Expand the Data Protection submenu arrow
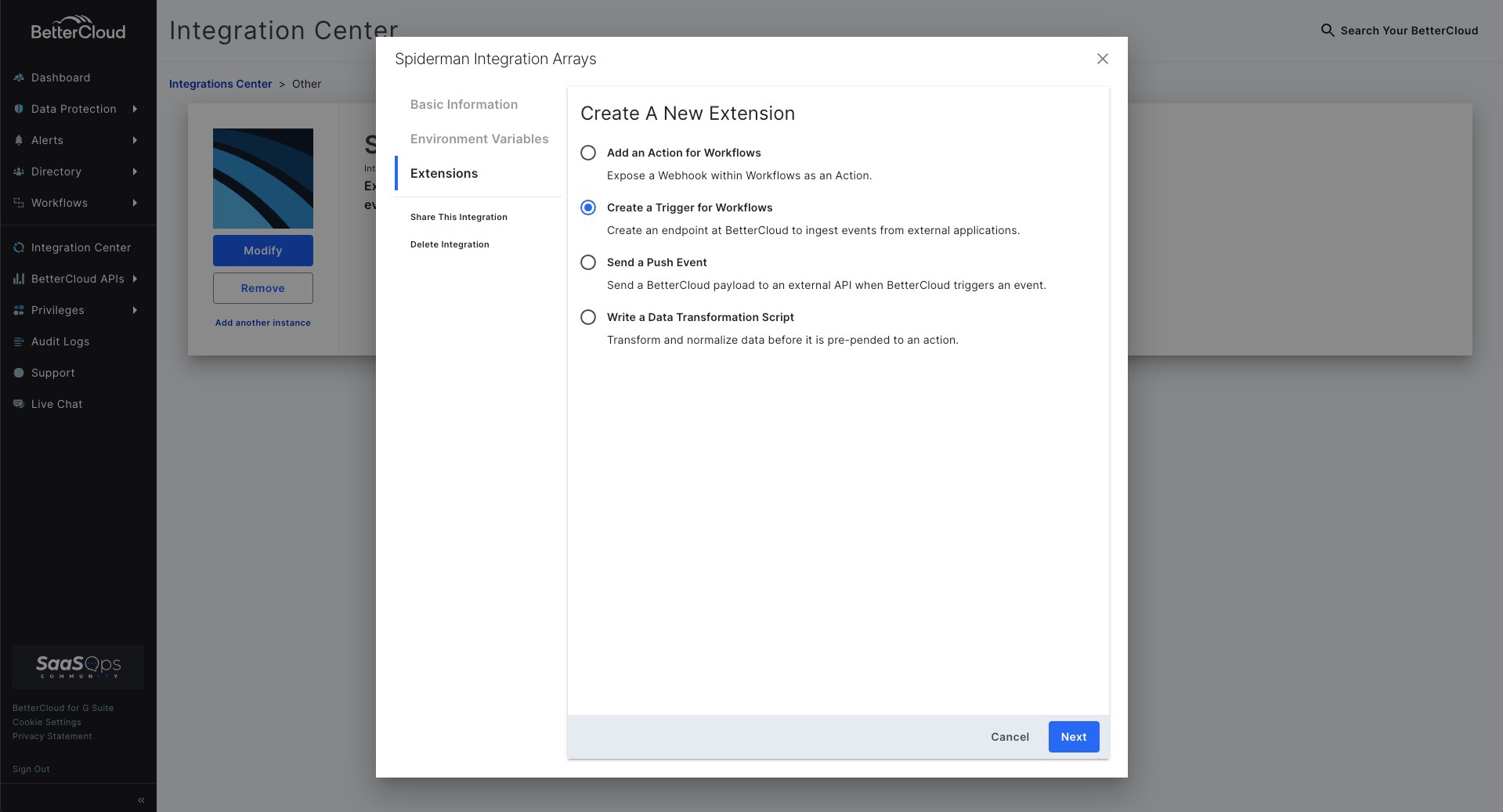Image resolution: width=1503 pixels, height=812 pixels. click(135, 109)
